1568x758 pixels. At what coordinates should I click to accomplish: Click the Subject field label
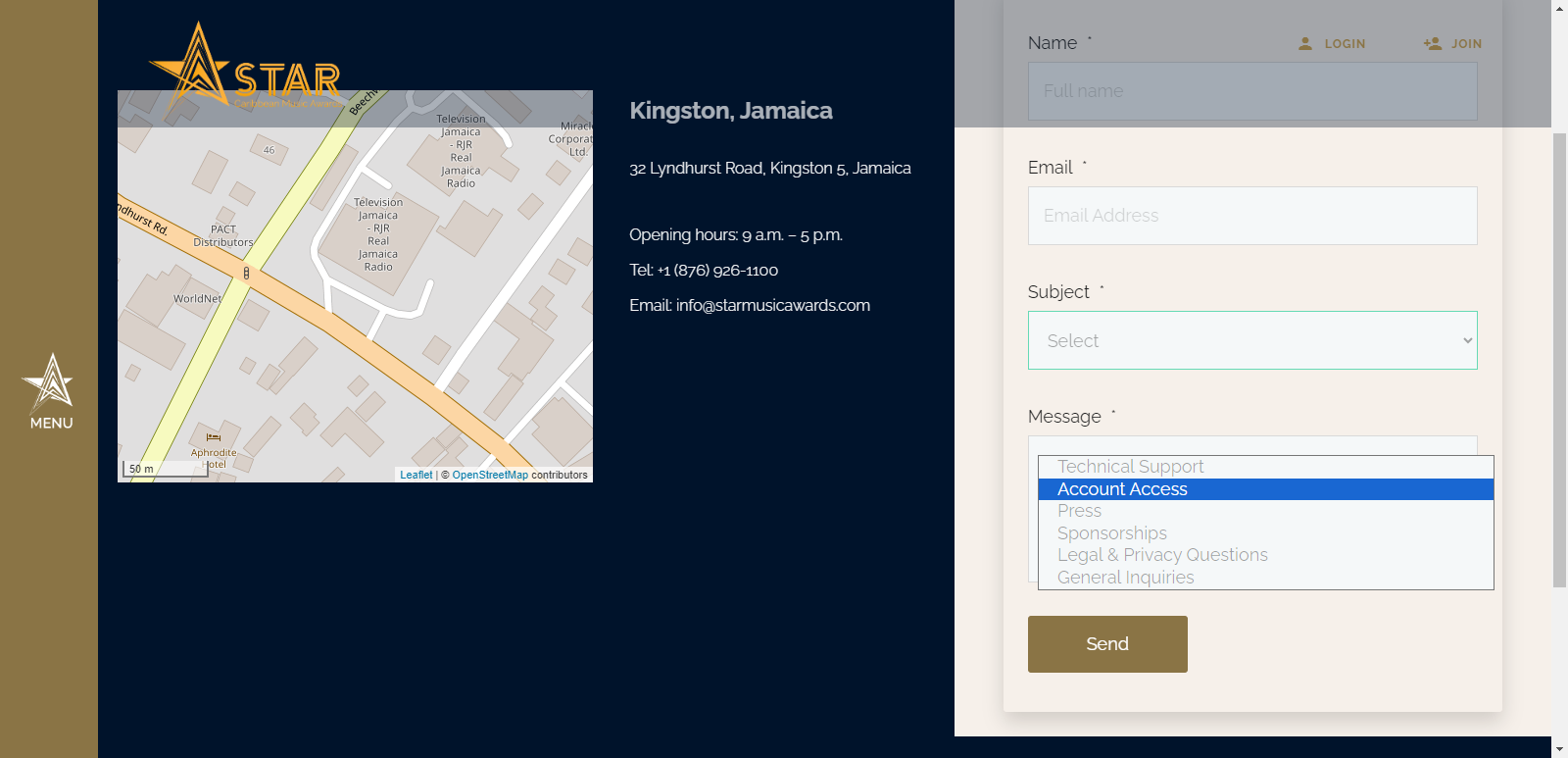[1058, 292]
